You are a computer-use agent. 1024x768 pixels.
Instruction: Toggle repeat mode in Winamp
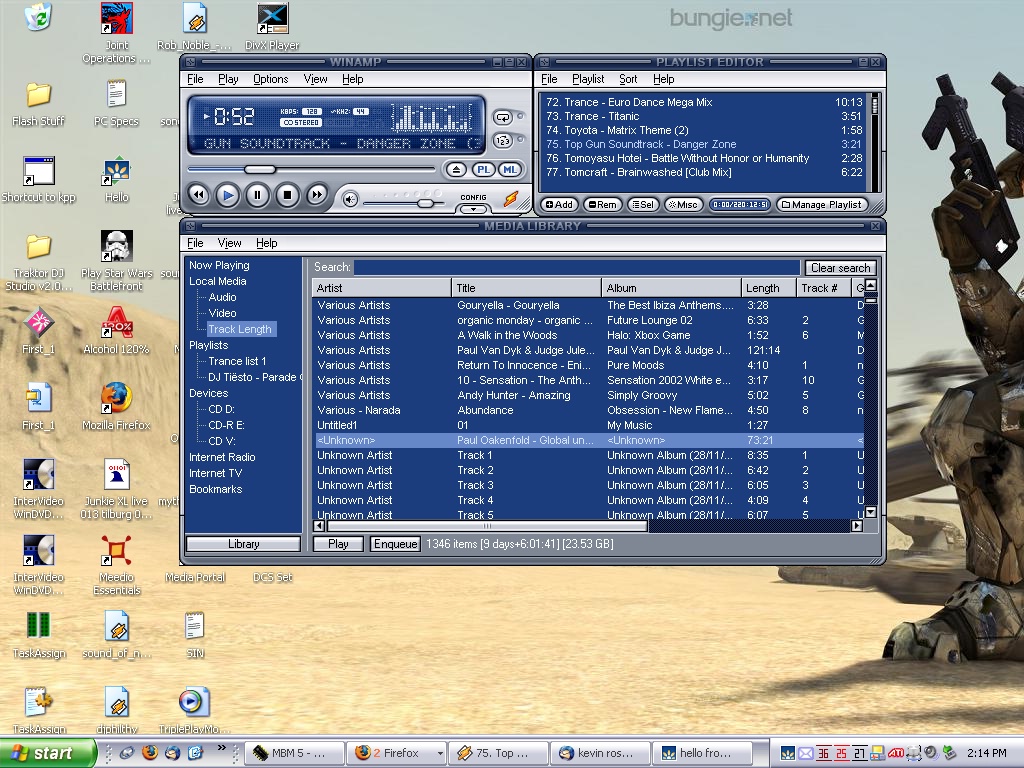[503, 118]
